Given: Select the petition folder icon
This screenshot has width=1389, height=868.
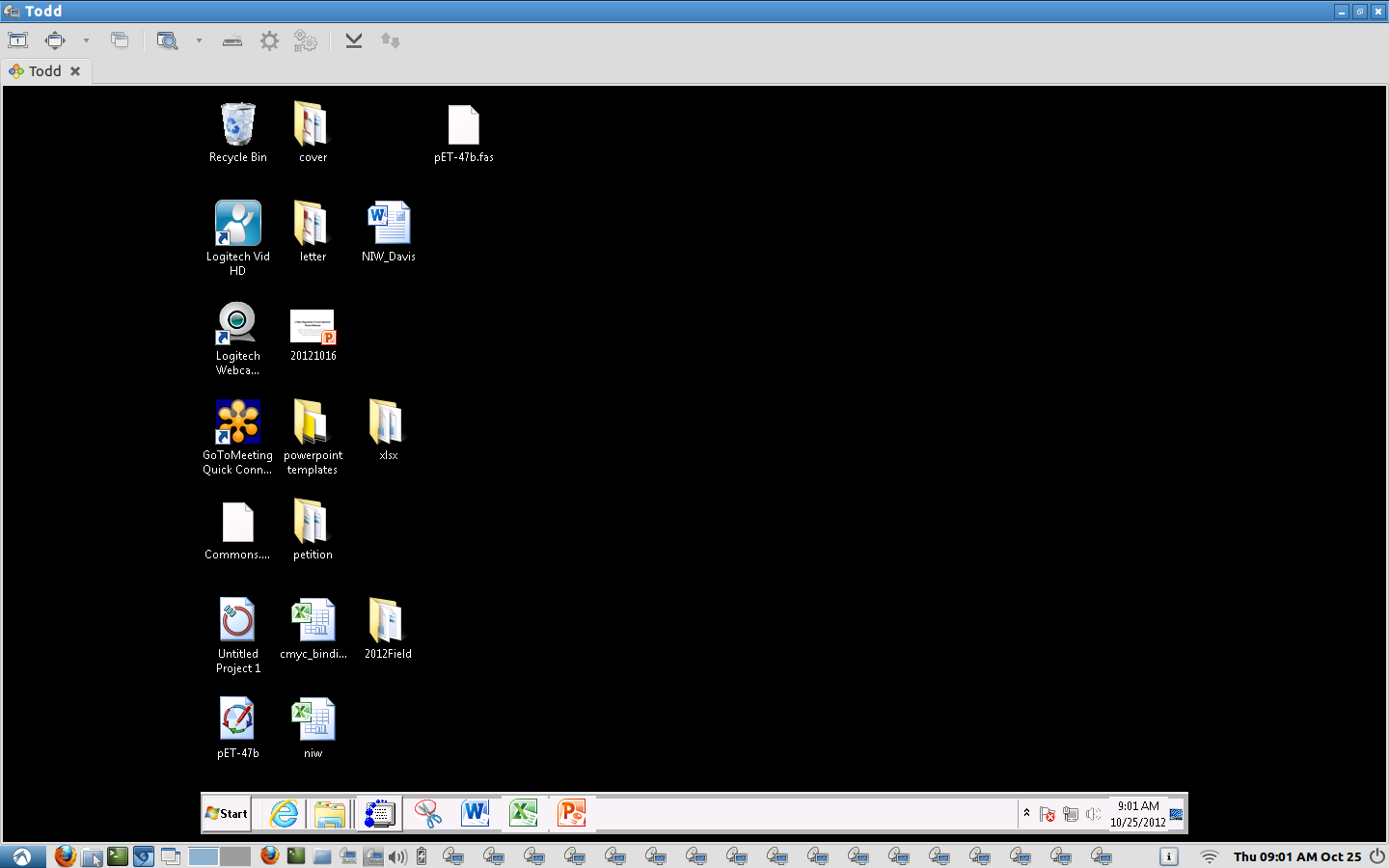Looking at the screenshot, I should 313,529.
